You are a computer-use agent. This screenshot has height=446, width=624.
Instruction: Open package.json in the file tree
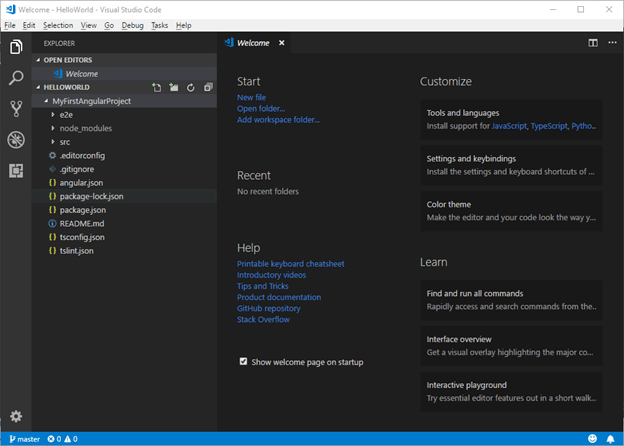(82, 210)
